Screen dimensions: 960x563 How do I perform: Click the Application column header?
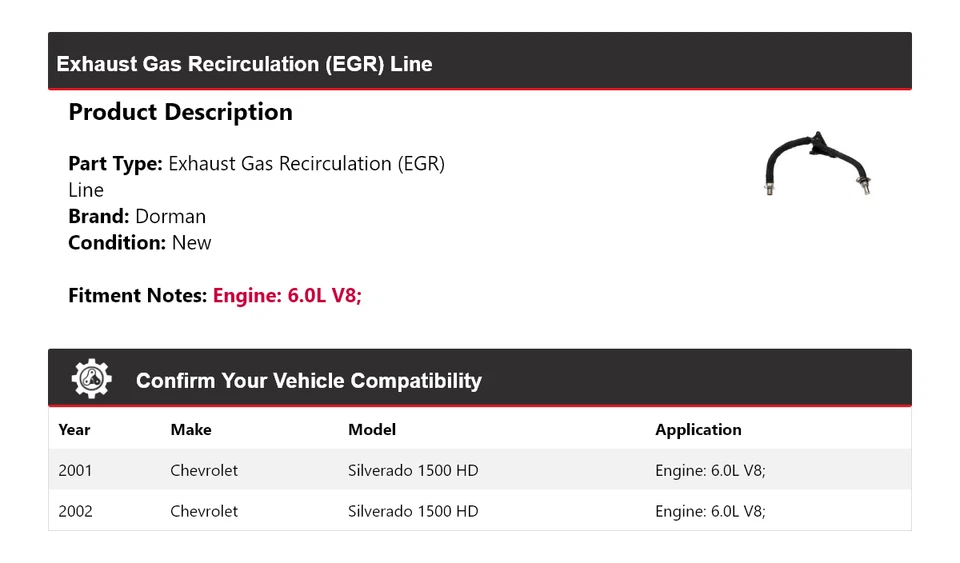[698, 430]
